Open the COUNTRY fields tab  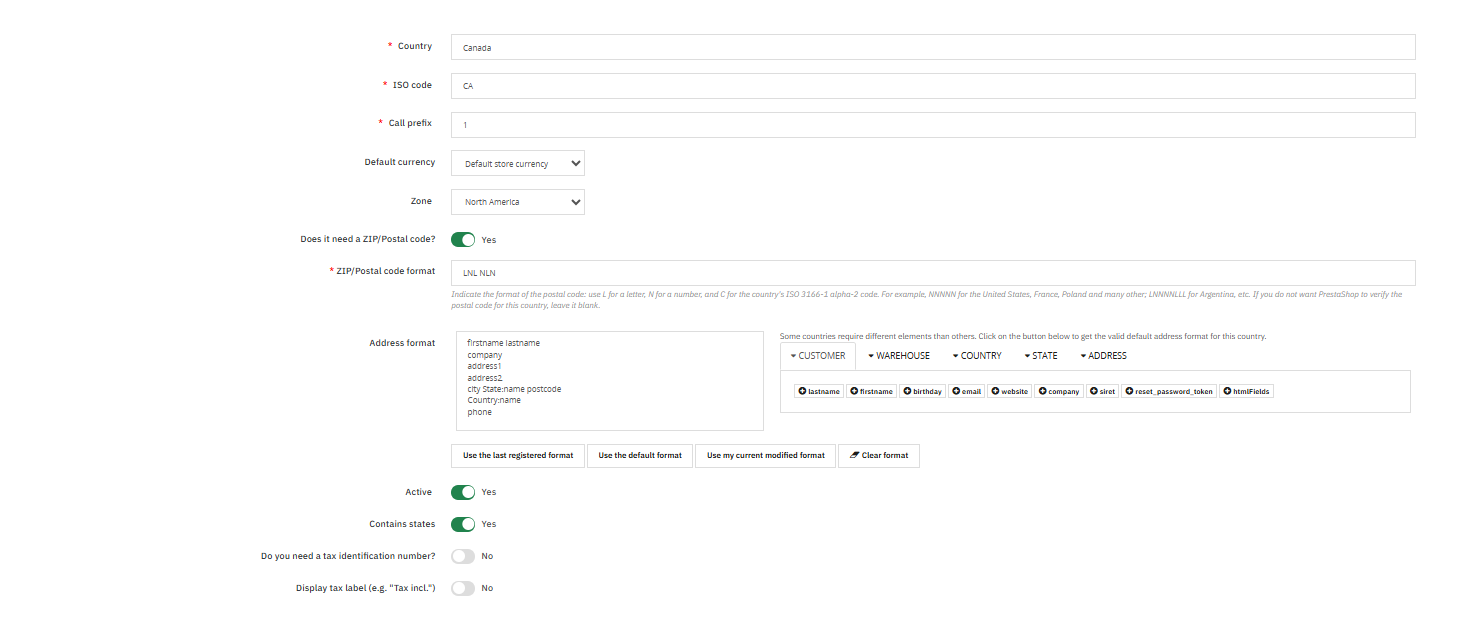coord(977,356)
